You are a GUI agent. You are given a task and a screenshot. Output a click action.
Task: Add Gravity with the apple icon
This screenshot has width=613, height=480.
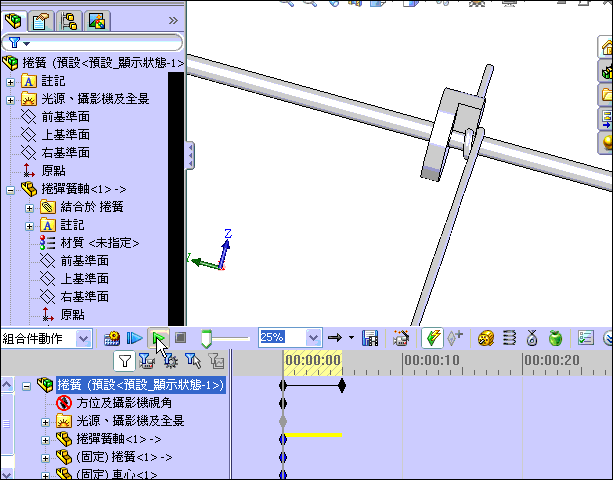coord(555,338)
